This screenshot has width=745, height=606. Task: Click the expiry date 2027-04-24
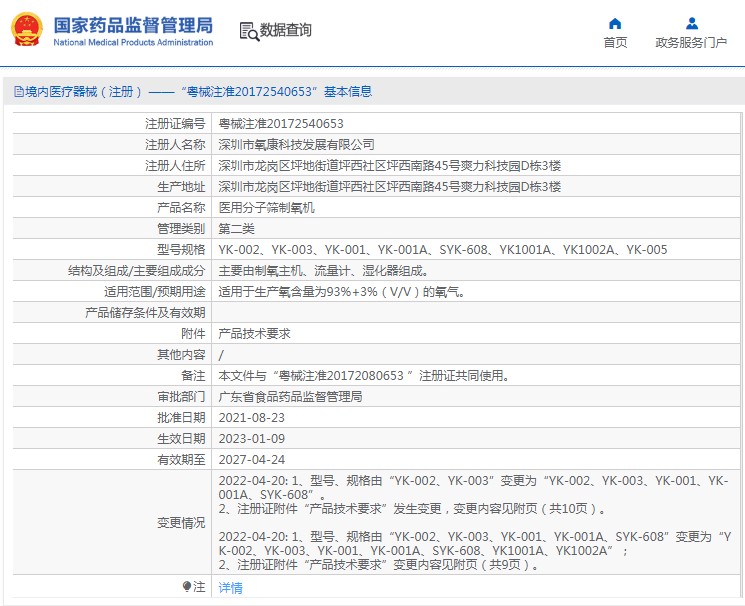(x=251, y=460)
